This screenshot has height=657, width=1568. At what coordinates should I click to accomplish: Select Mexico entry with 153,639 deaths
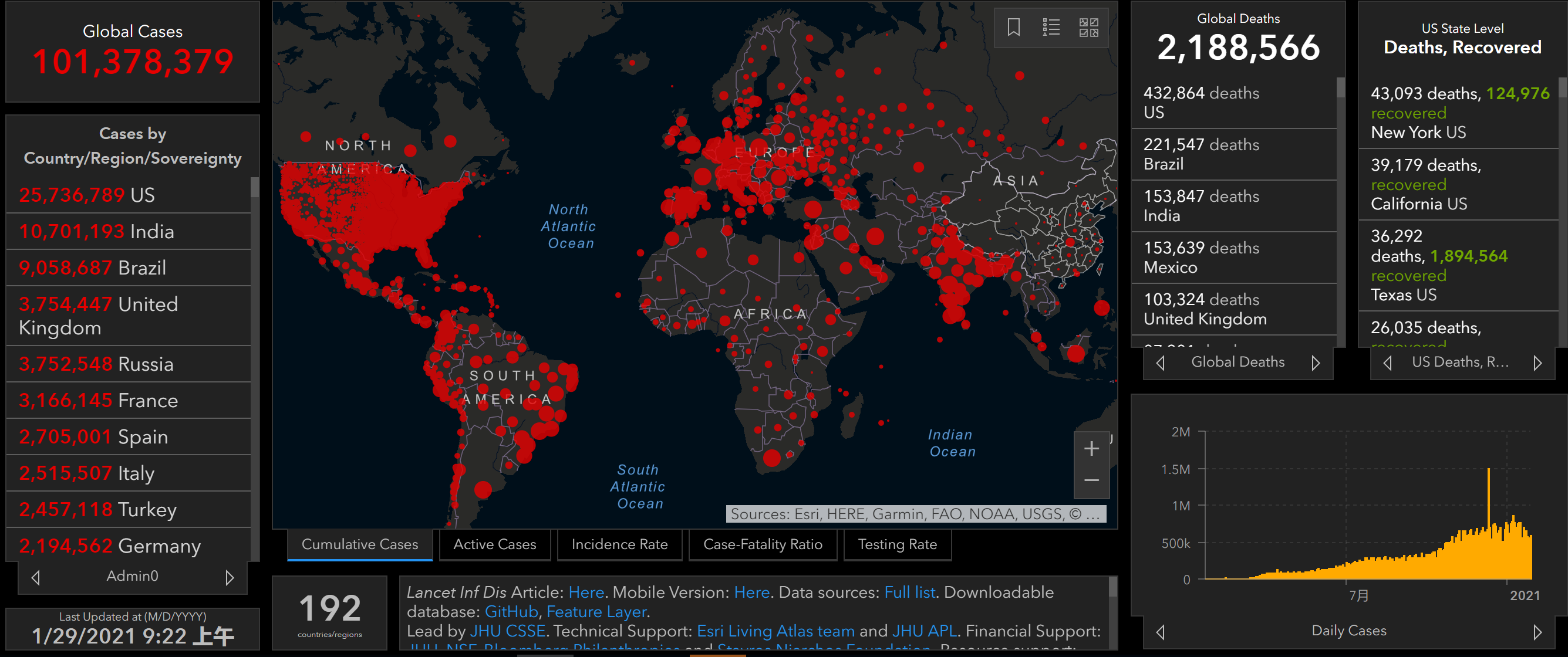click(1234, 258)
